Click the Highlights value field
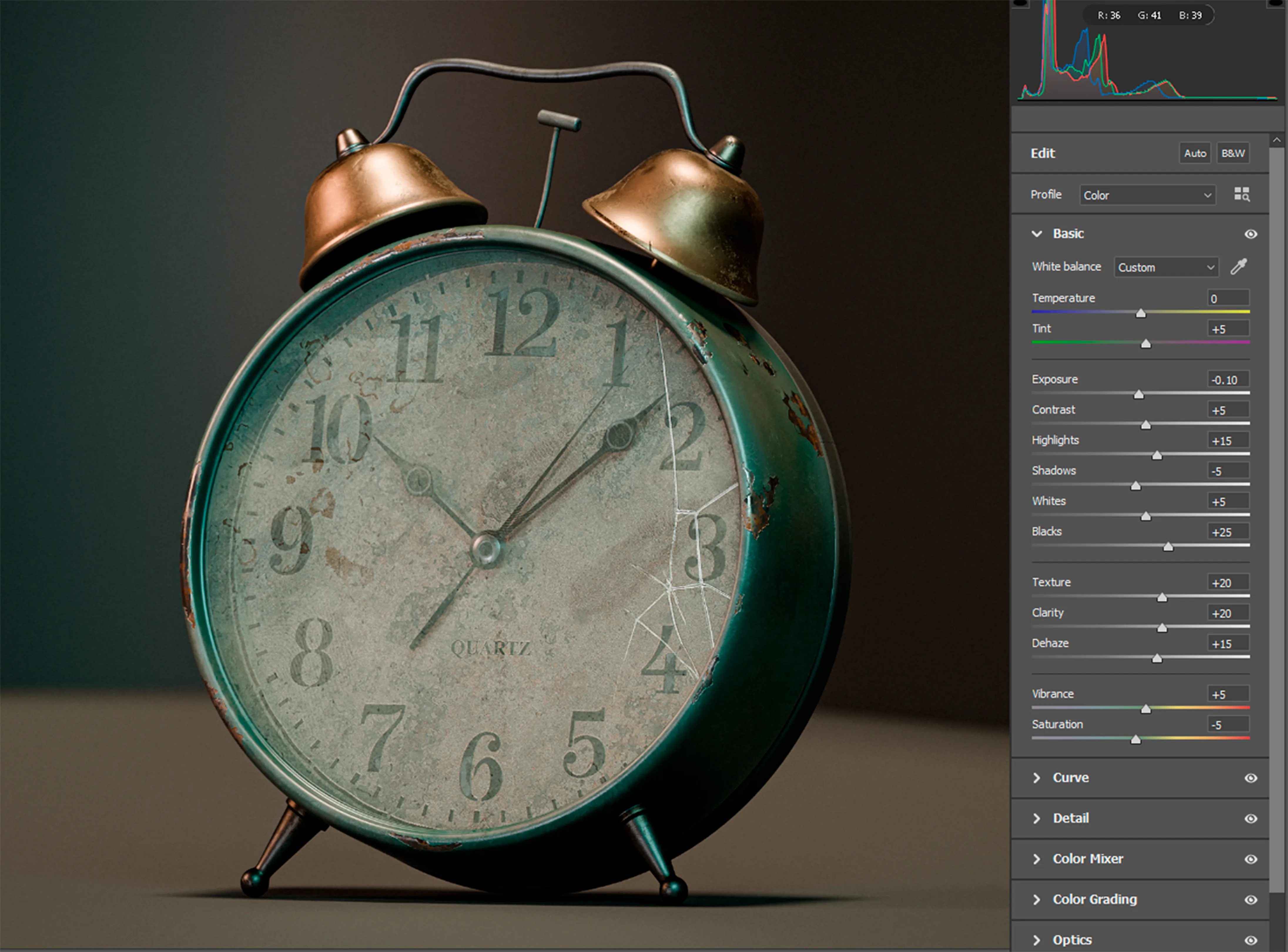Viewport: 1288px width, 952px height. 1229,441
